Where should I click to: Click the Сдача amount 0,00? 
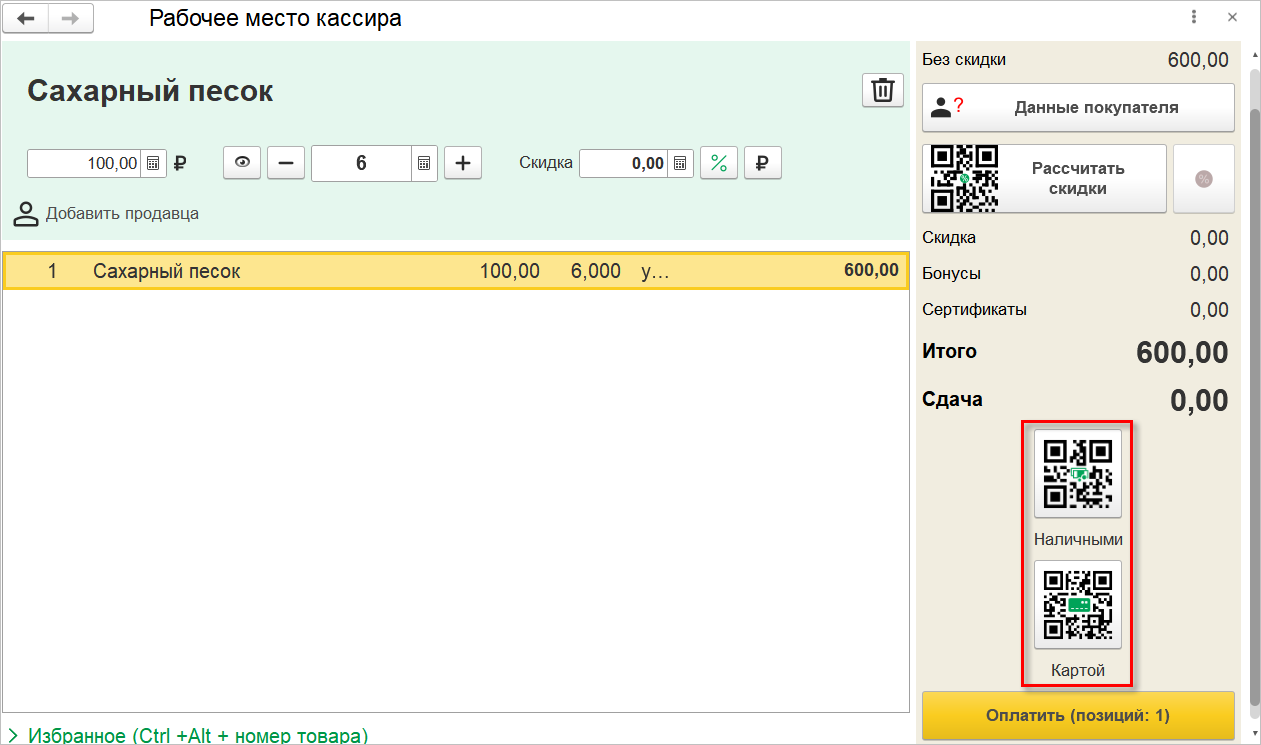pos(1199,400)
